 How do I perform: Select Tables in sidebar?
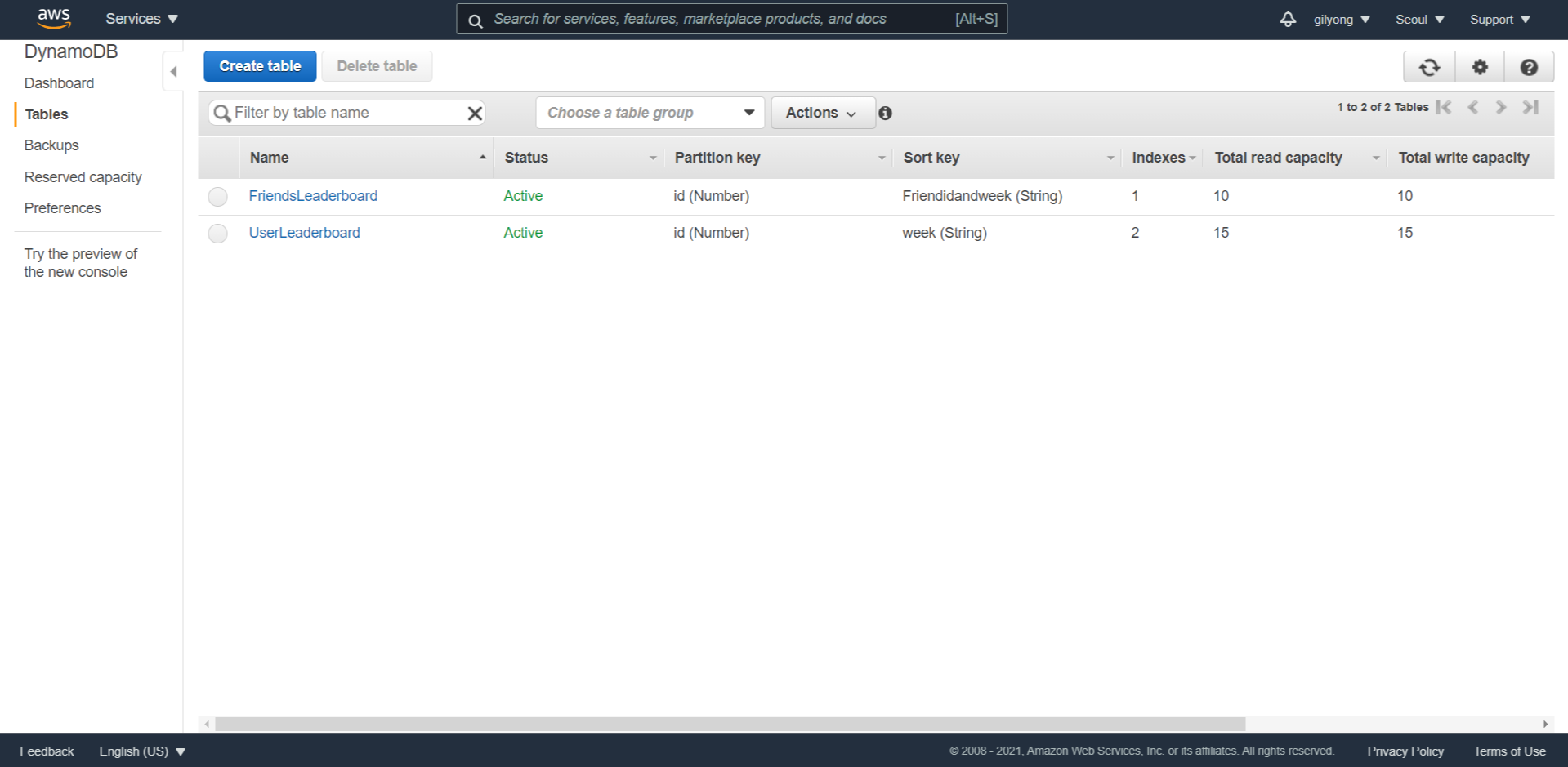point(47,114)
